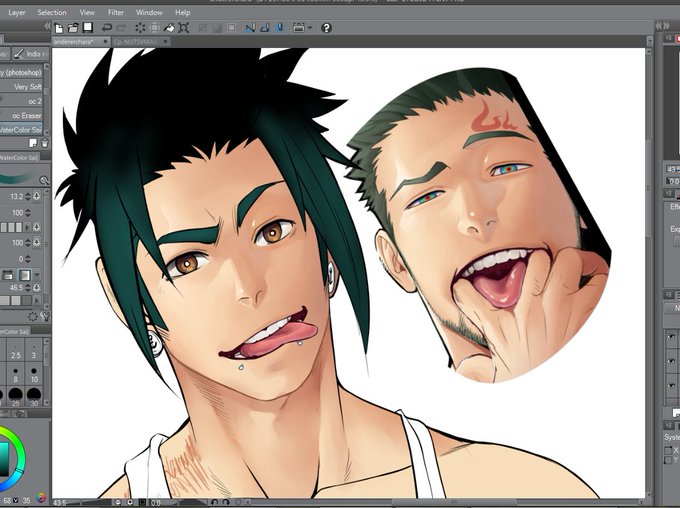Adjust brush size 13.2 stepper

coord(28,197)
